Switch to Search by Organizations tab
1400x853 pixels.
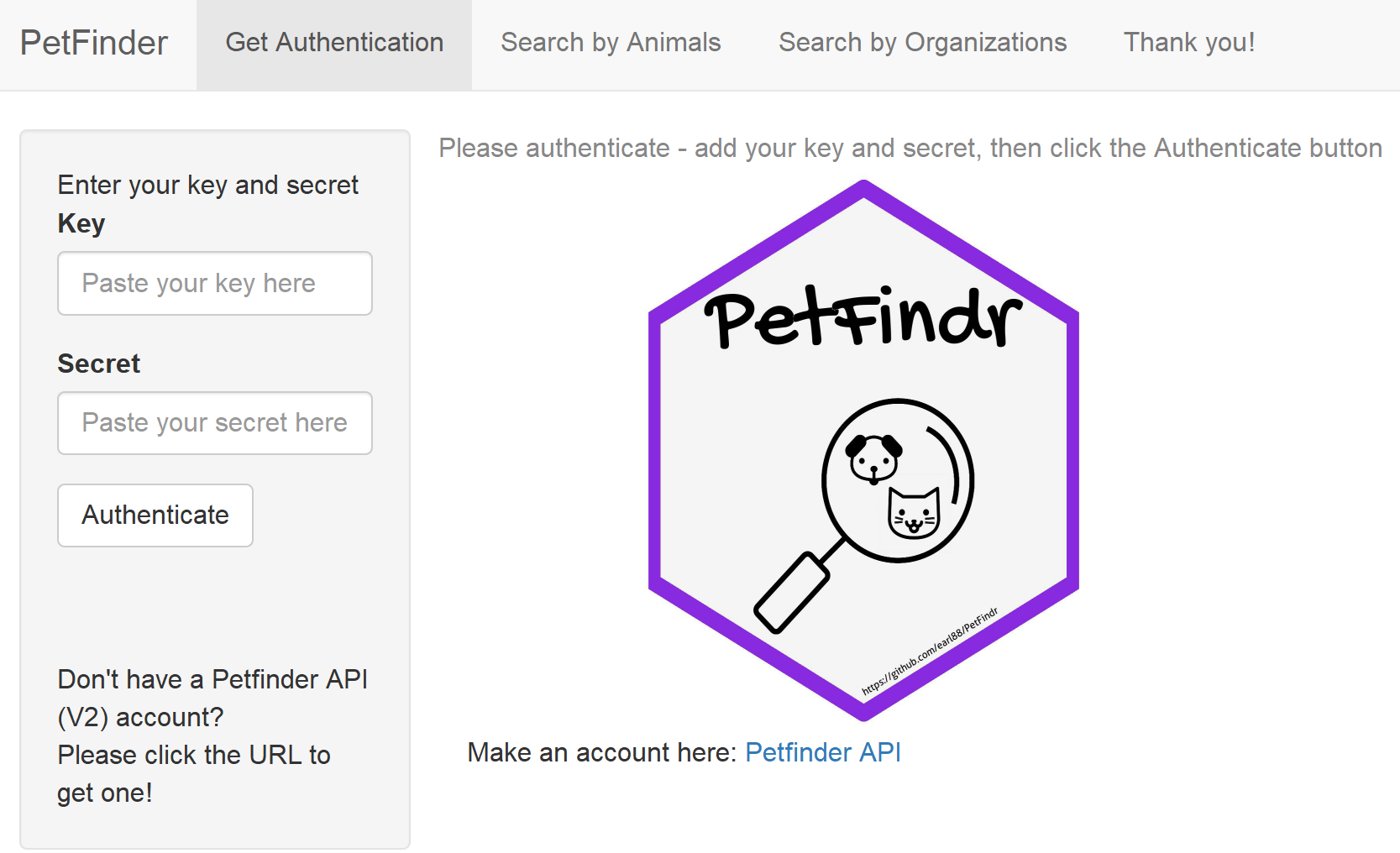922,43
